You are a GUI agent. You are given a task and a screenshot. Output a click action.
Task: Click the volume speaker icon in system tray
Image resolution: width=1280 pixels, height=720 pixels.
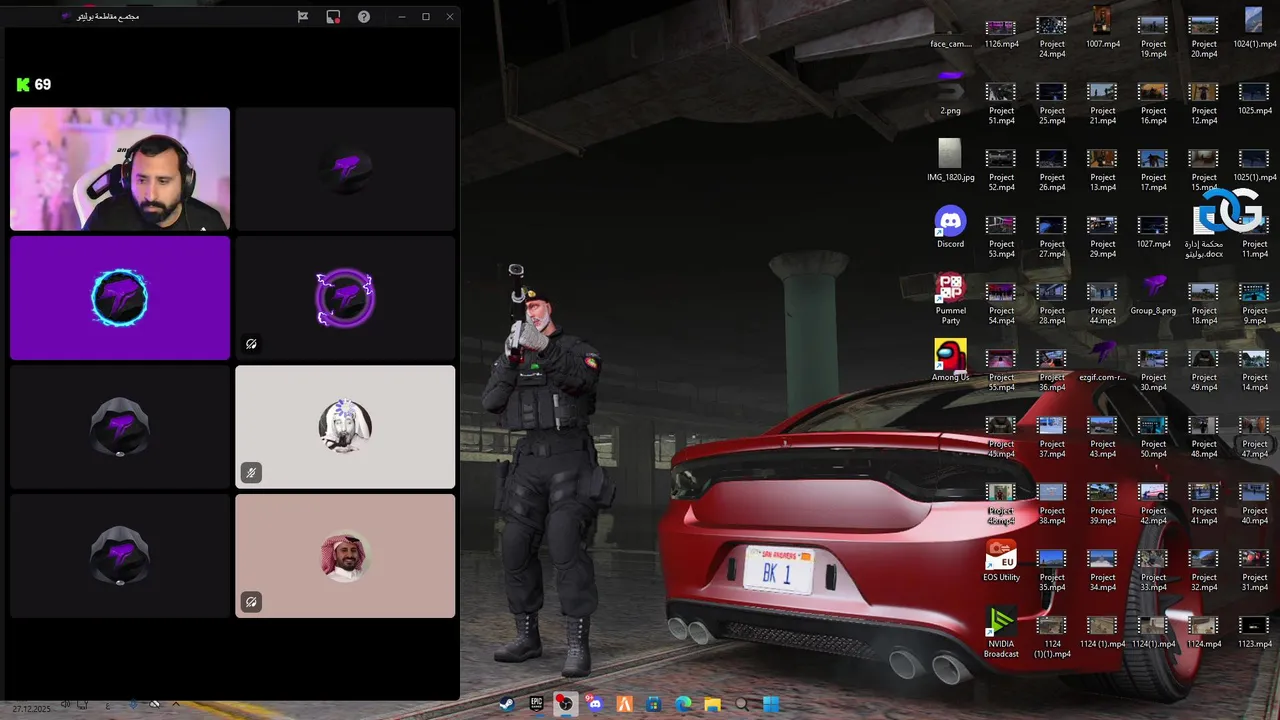(x=65, y=705)
